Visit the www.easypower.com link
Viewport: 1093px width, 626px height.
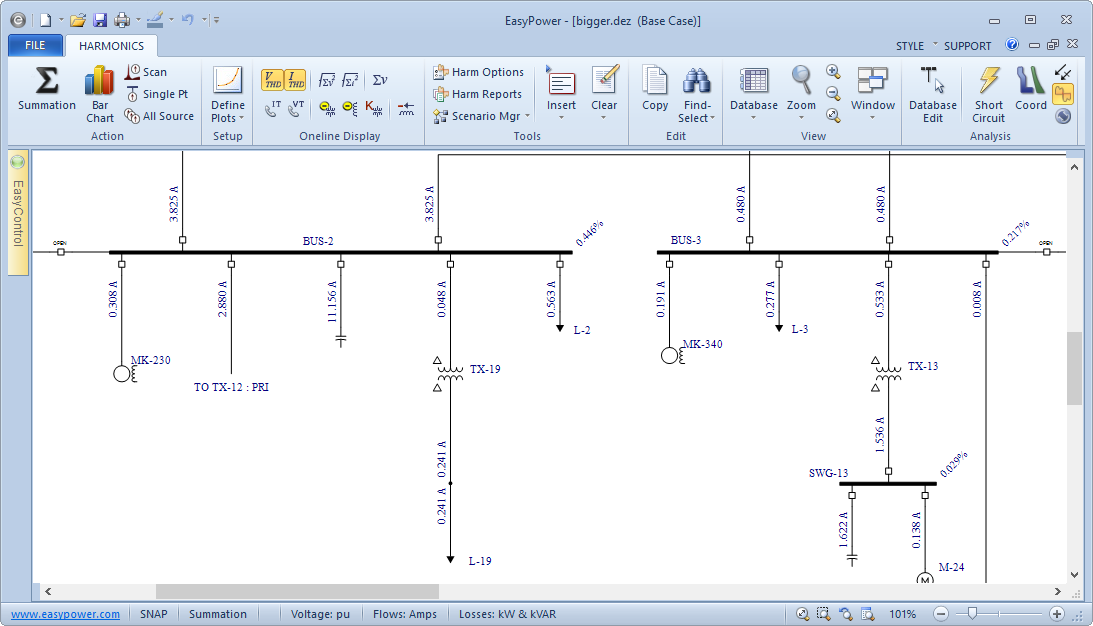point(66,614)
